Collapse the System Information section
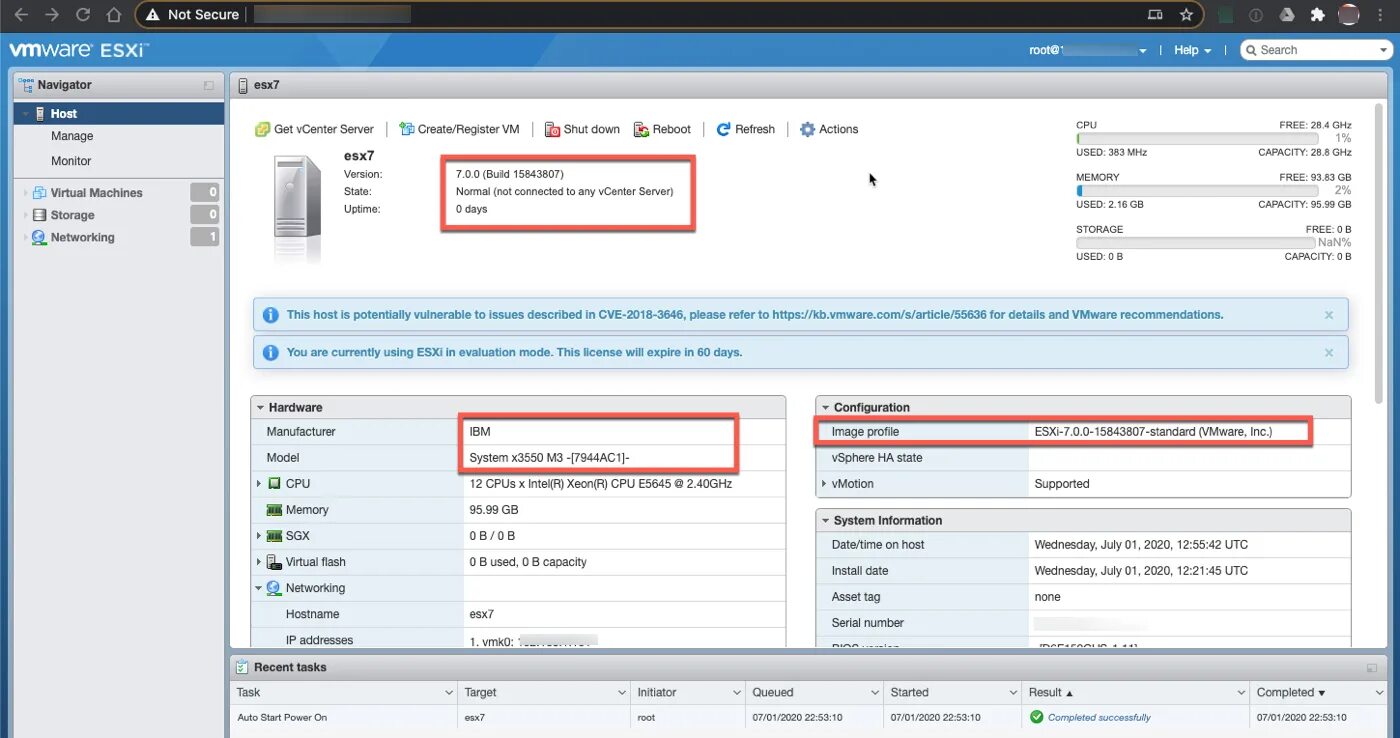Viewport: 1400px width, 738px height. [x=825, y=521]
